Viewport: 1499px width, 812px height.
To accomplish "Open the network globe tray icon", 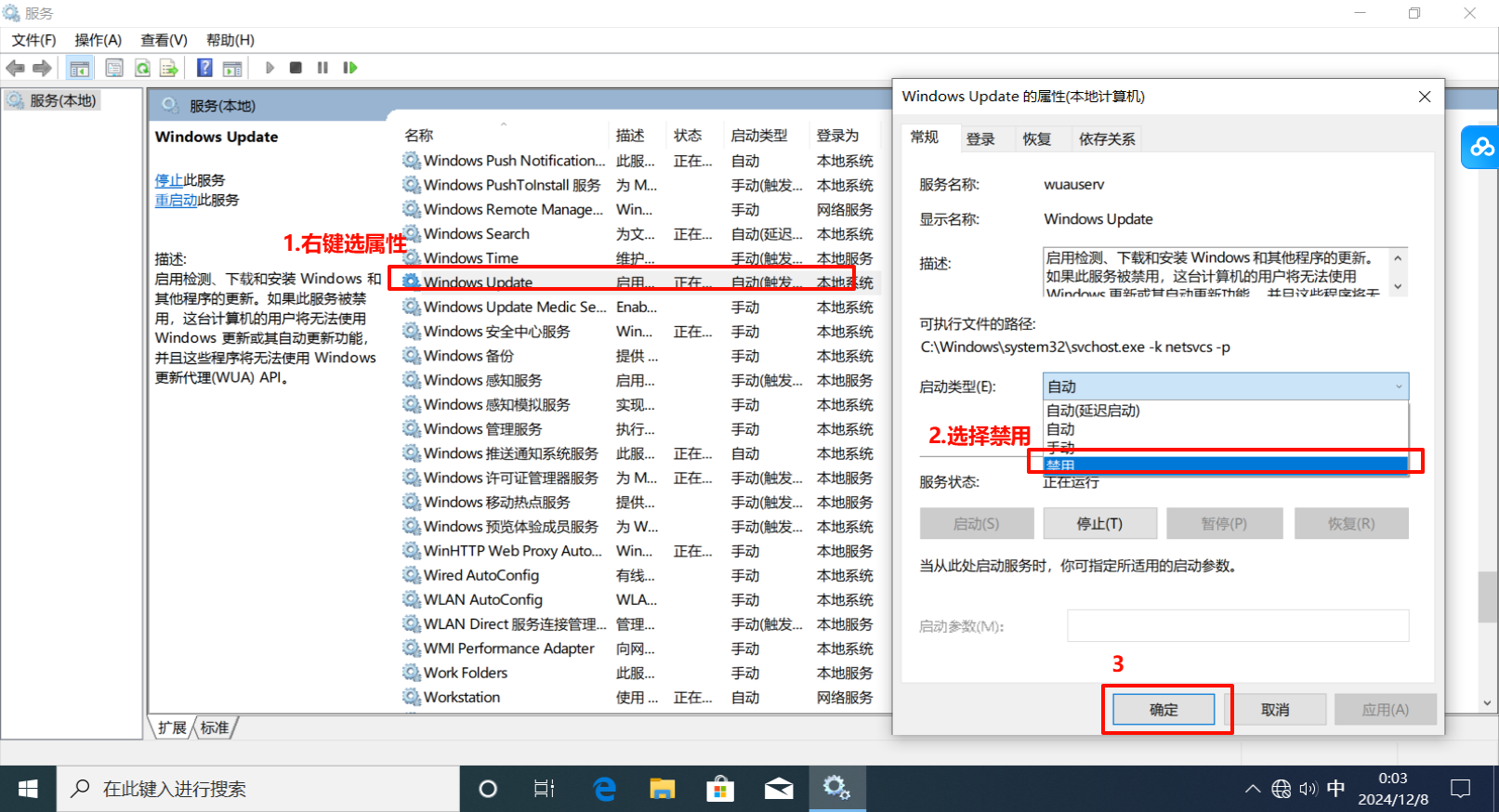I will point(1282,789).
